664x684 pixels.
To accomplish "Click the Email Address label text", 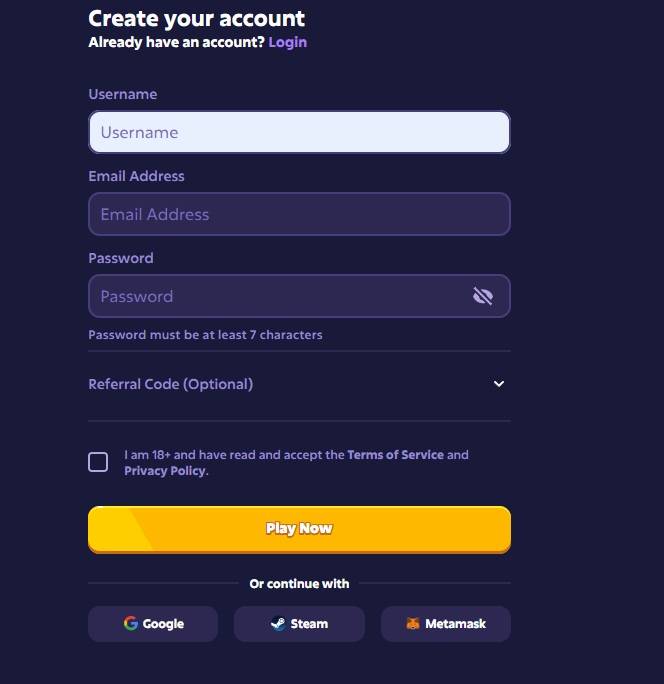I will pos(136,176).
